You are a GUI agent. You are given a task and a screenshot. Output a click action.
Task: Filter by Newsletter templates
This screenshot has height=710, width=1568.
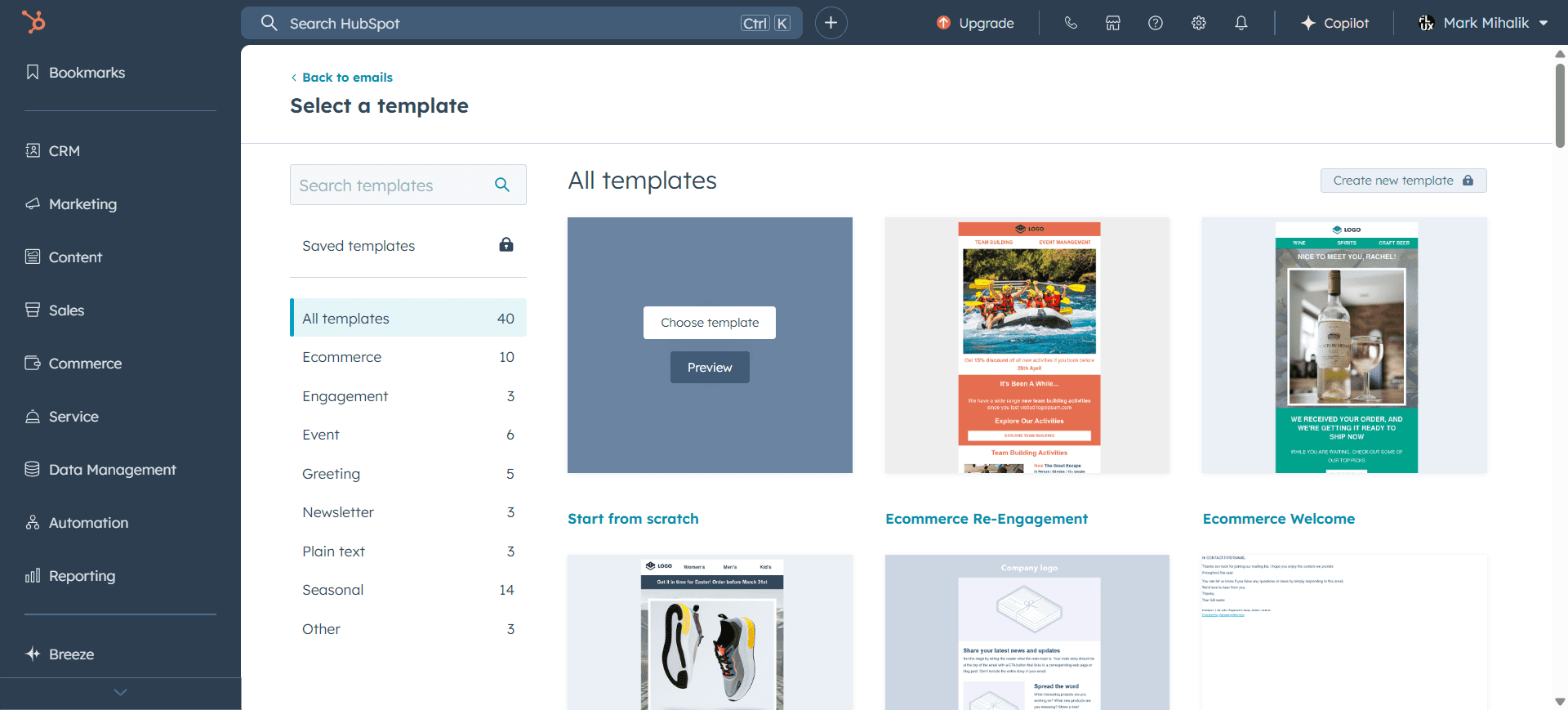tap(408, 512)
